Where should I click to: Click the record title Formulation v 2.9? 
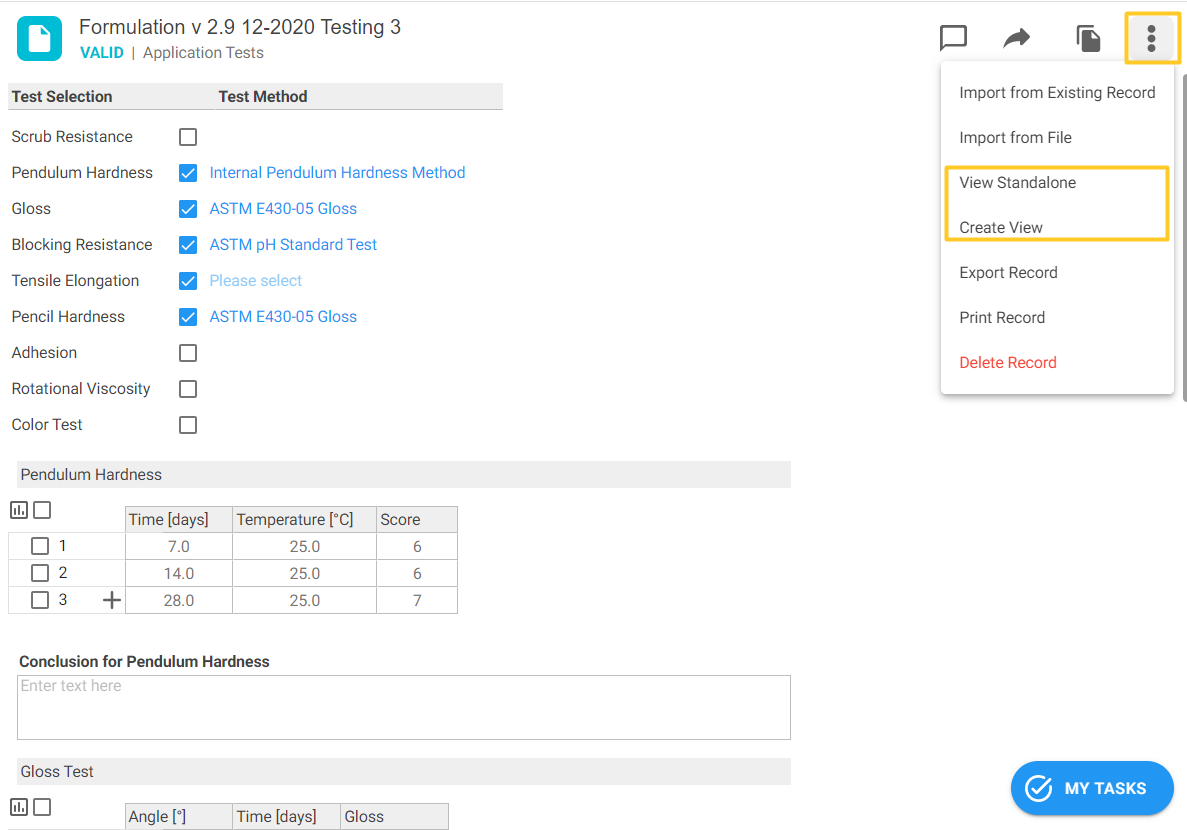click(x=240, y=27)
